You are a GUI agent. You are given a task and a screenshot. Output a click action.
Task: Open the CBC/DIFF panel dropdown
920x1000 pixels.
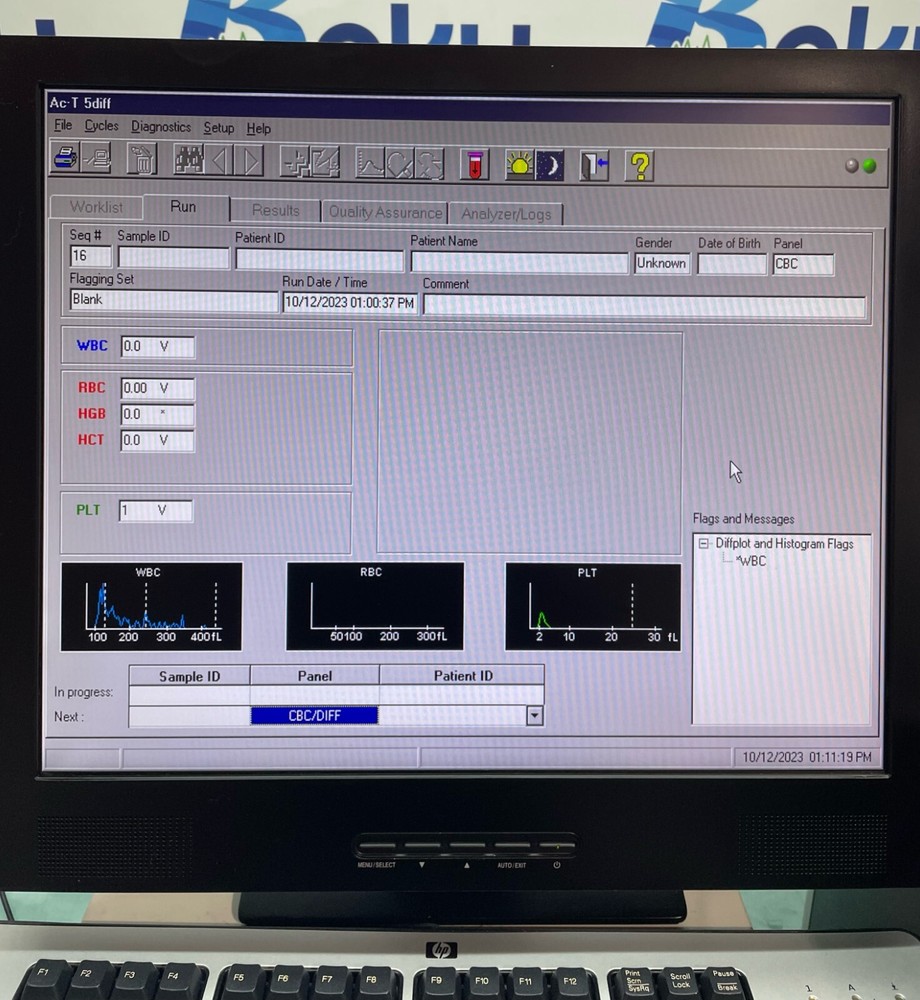pyautogui.click(x=535, y=716)
